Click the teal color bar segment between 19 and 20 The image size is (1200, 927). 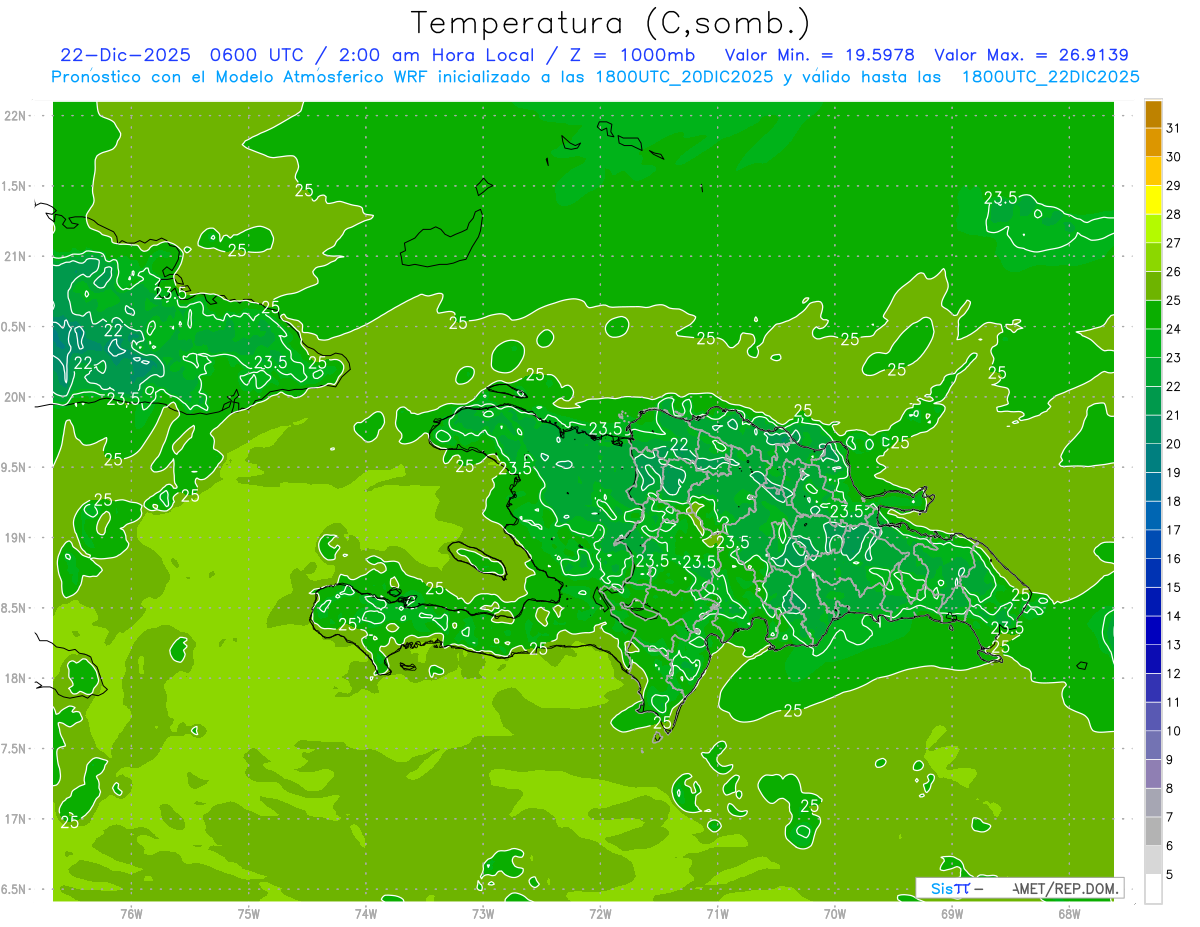click(x=1153, y=459)
